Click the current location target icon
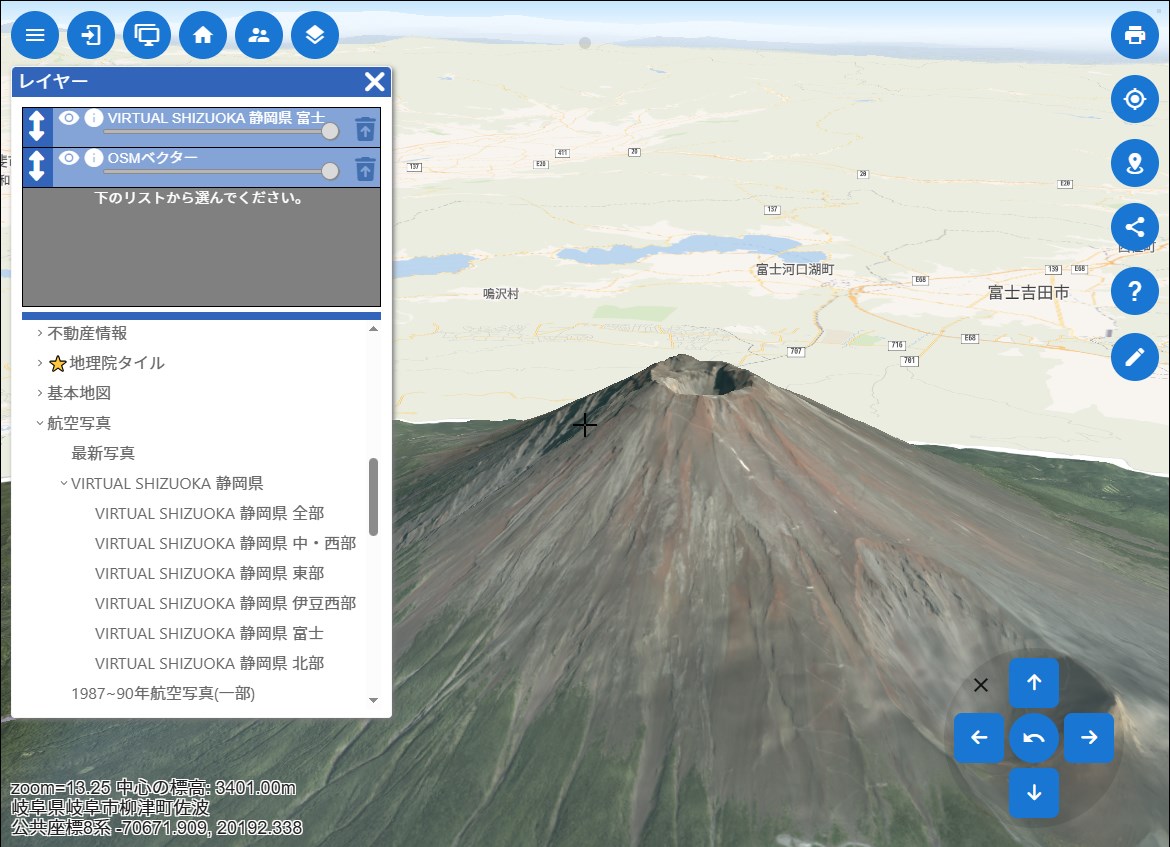This screenshot has width=1170, height=847. 1134,99
